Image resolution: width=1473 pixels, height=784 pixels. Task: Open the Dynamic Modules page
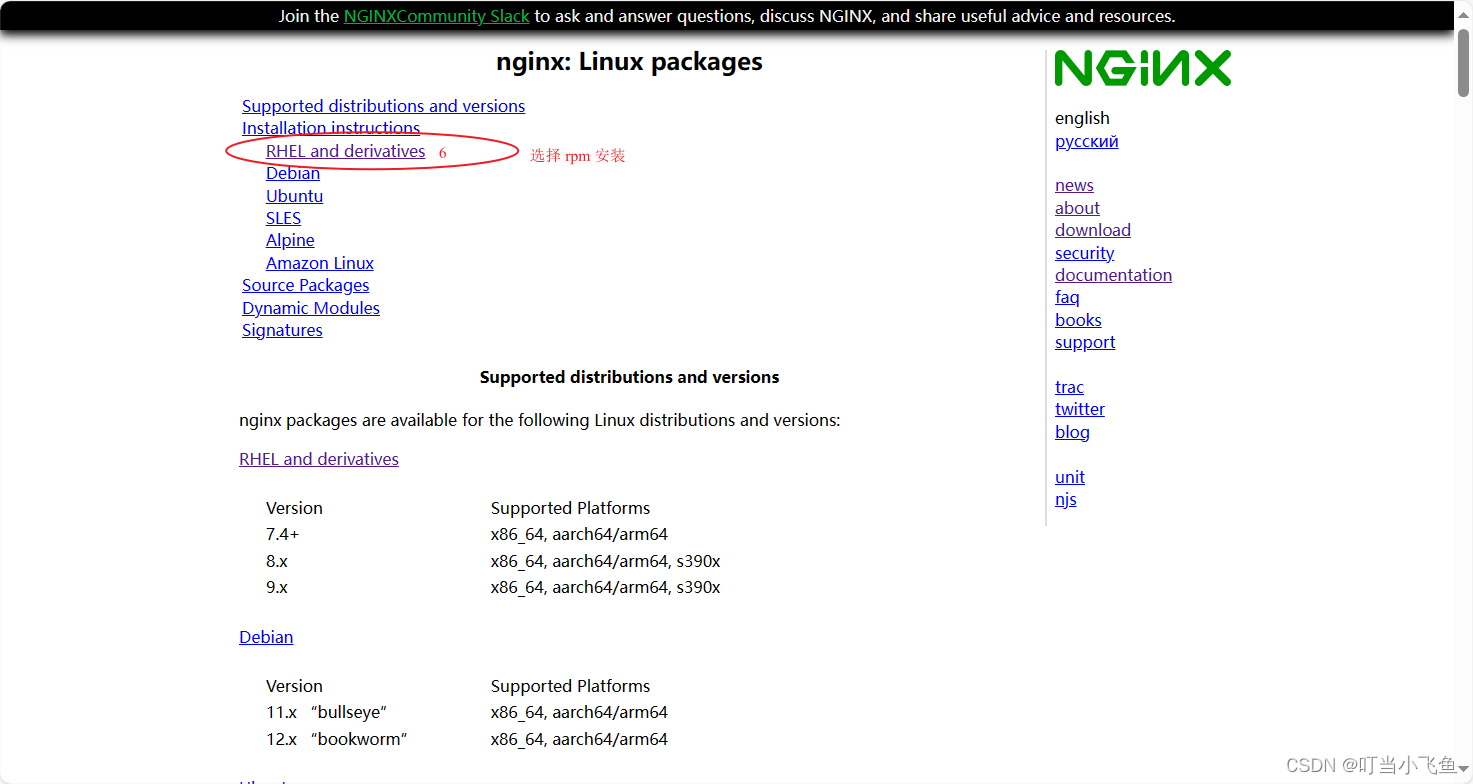point(310,308)
